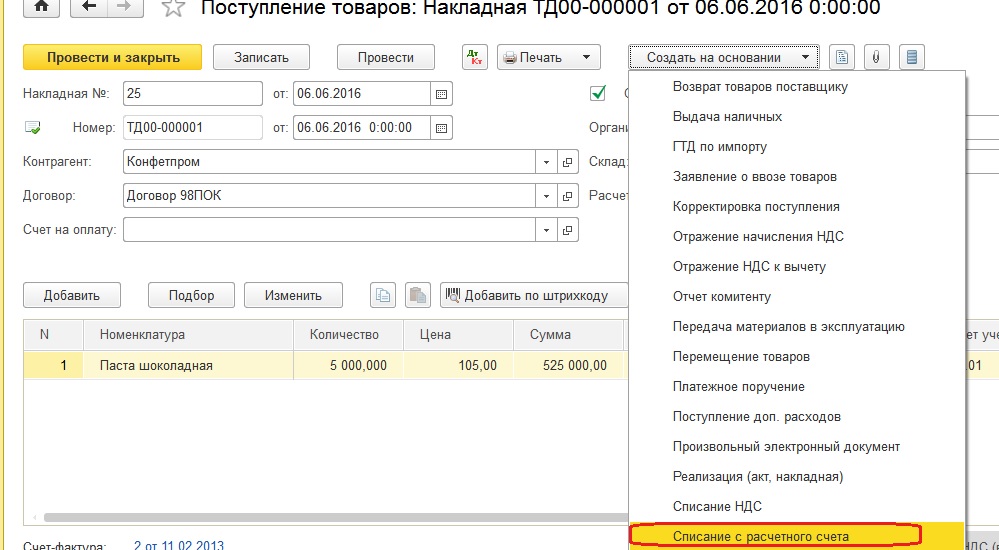The width and height of the screenshot is (999, 550).
Task: Open the list icon after the paperclip
Action: coord(912,57)
